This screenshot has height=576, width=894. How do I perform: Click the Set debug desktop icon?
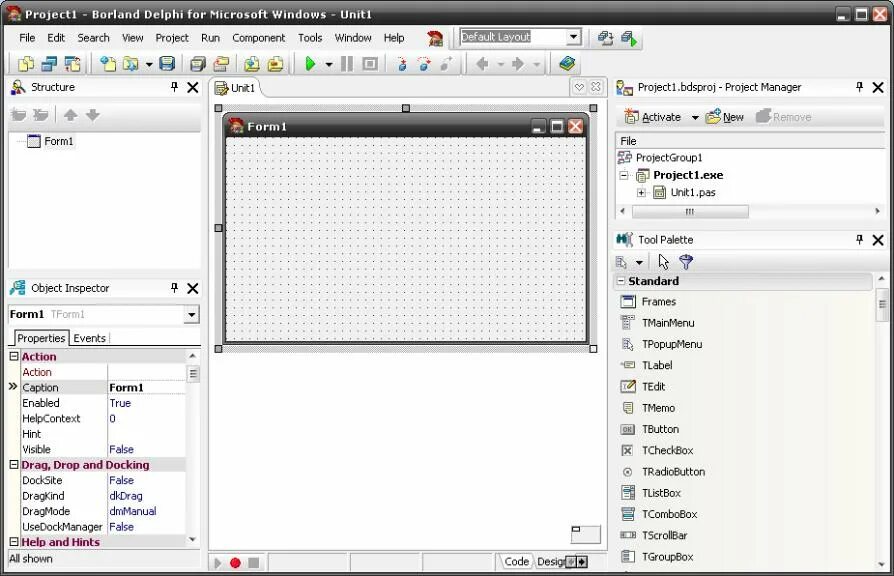tap(629, 38)
